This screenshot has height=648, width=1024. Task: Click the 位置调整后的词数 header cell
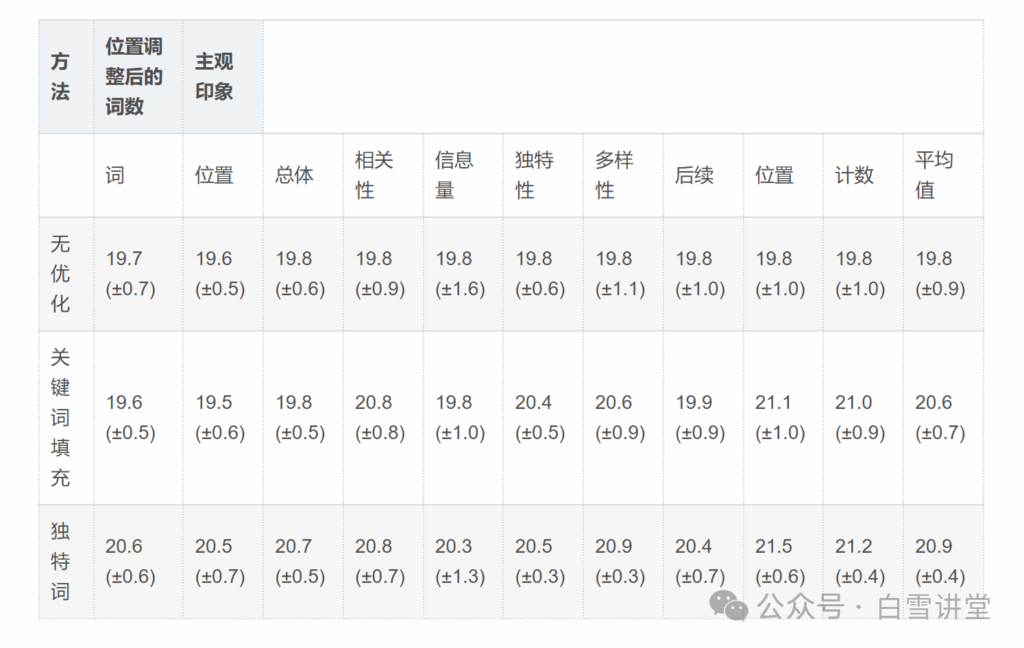pos(134,77)
